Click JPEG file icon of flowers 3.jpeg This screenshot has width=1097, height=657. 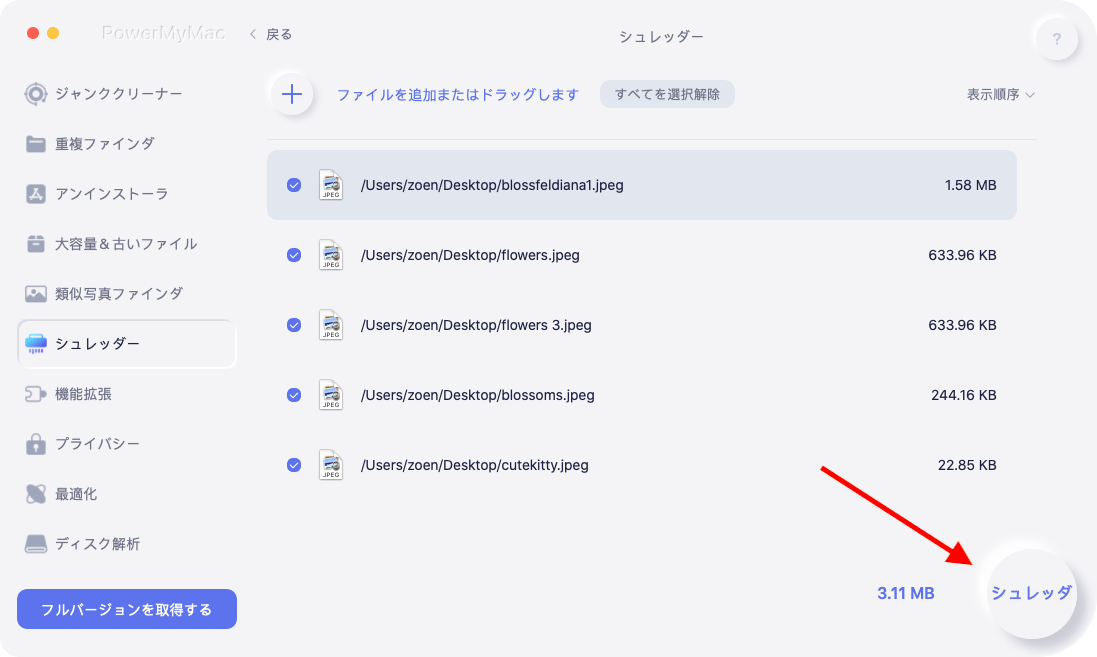tap(331, 325)
